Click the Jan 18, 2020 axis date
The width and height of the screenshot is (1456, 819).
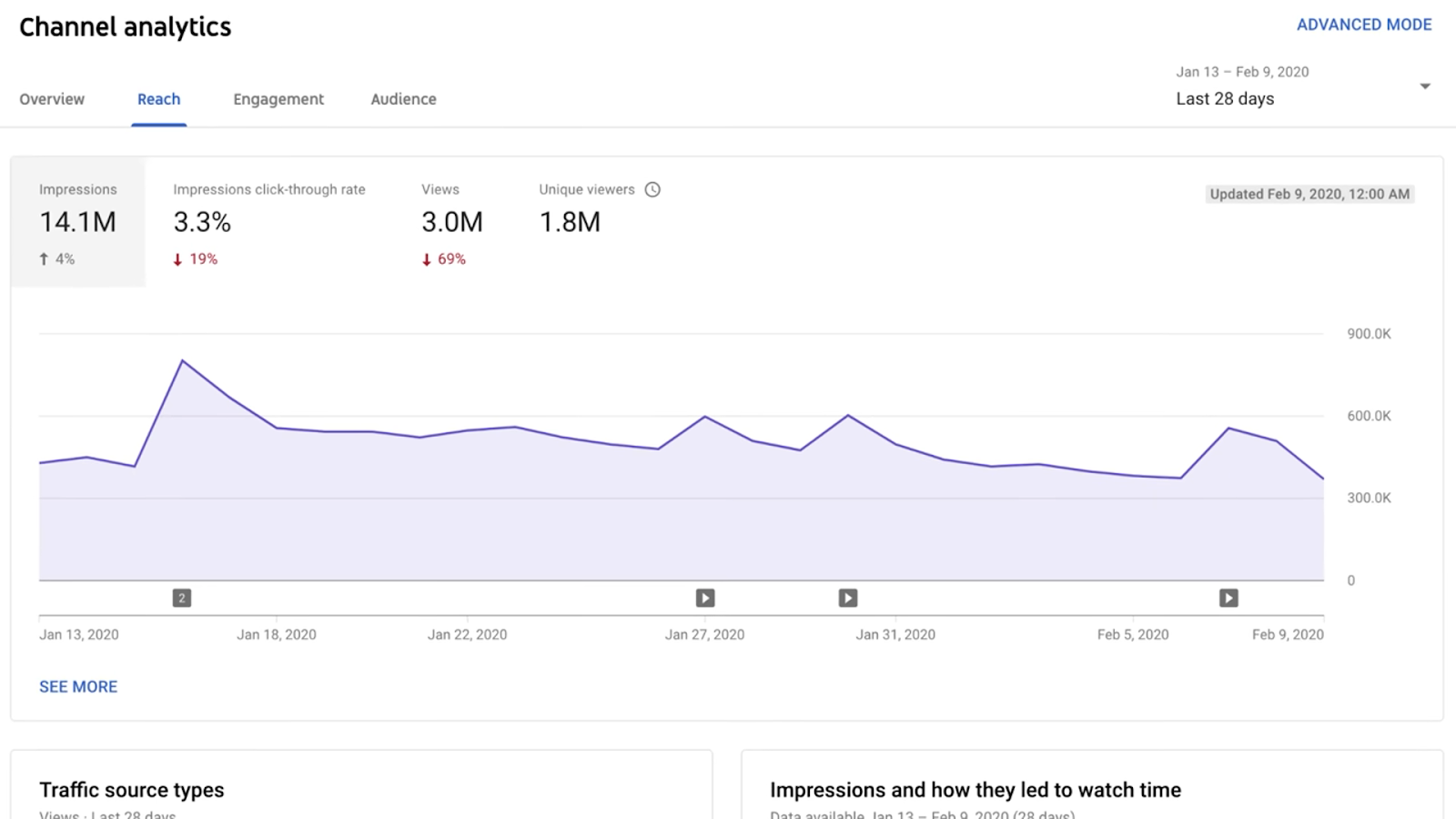coord(277,634)
